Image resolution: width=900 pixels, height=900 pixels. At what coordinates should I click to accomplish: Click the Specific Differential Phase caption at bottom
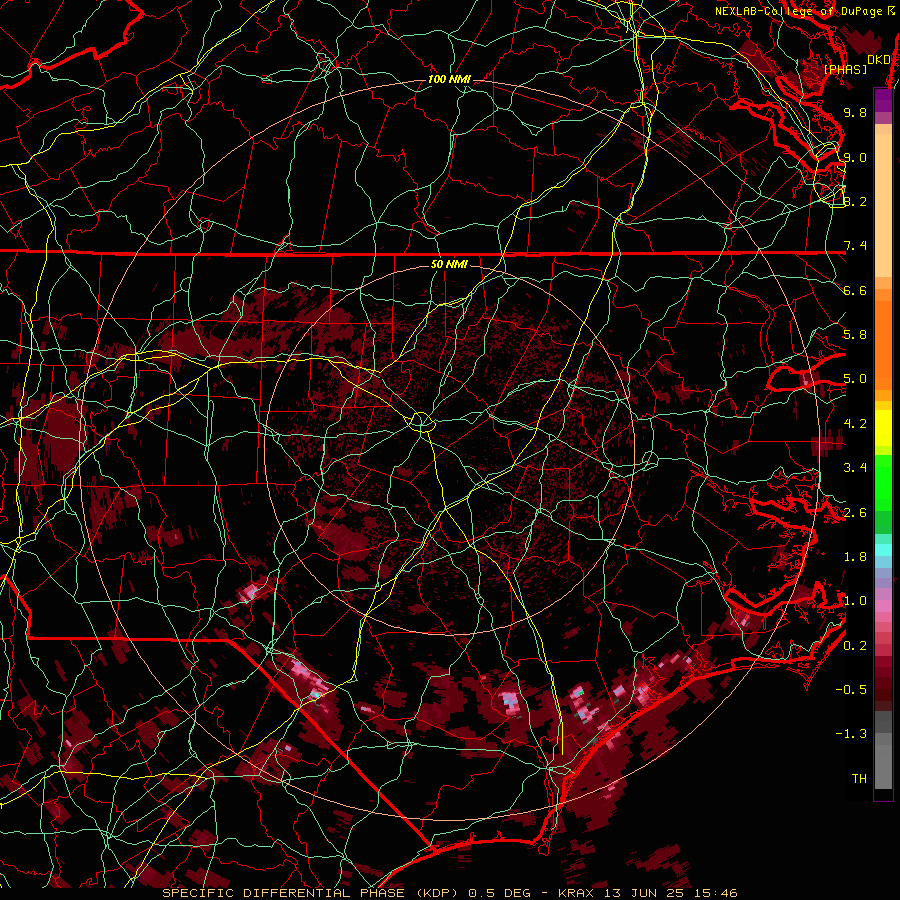point(449,893)
